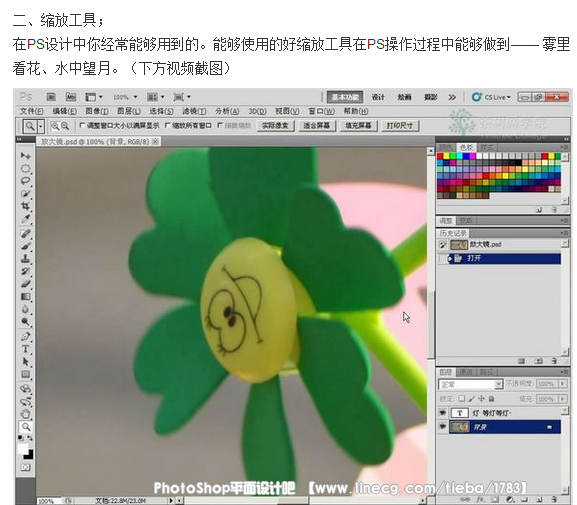Open the 滤镜(T) menu
Viewport: 577px width, 505px height.
coord(194,111)
